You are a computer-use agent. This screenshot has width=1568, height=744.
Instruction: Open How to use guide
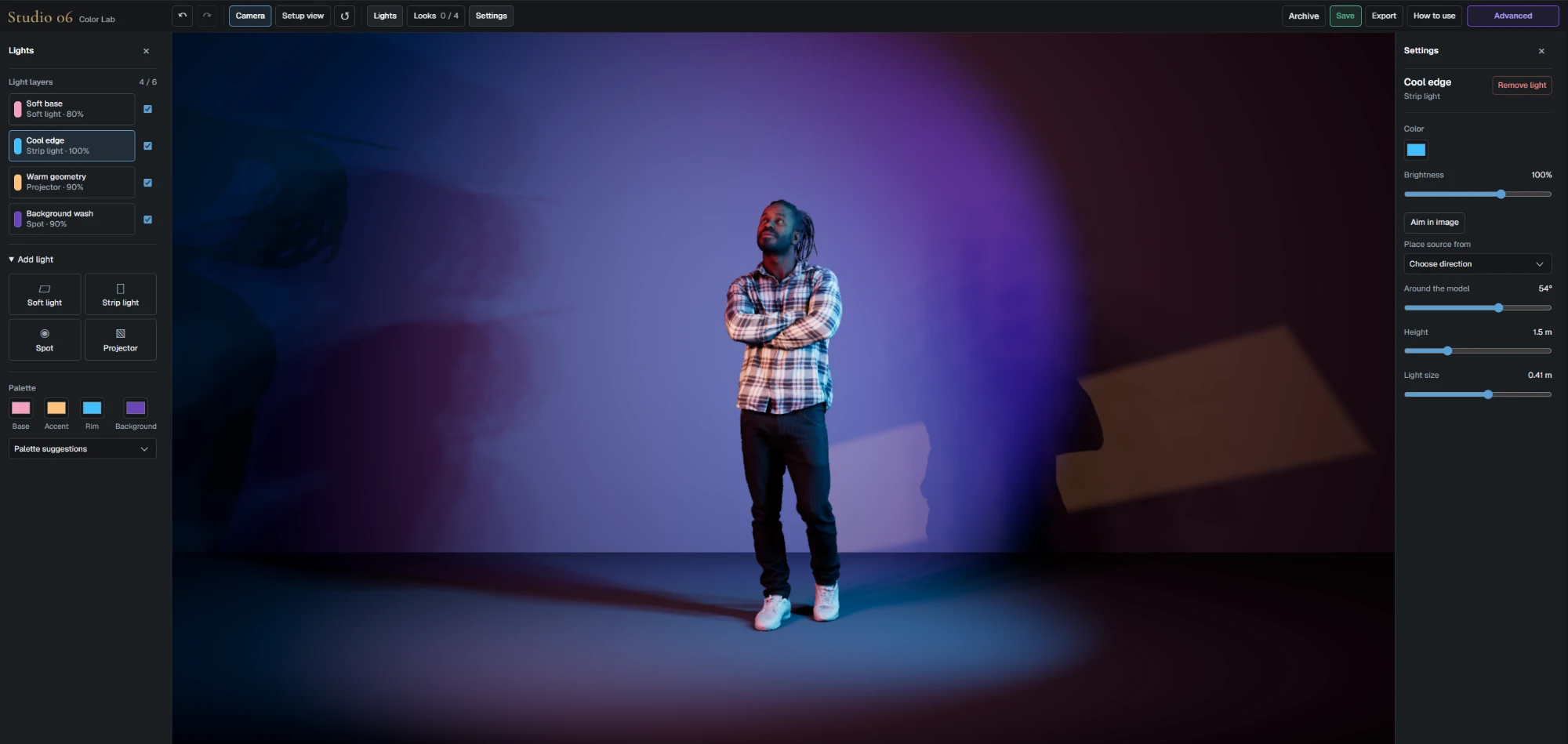pyautogui.click(x=1434, y=16)
